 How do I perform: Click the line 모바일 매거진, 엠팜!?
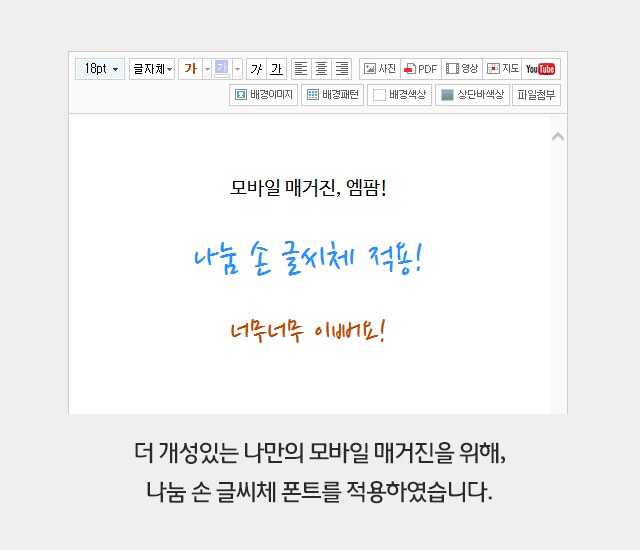click(309, 188)
